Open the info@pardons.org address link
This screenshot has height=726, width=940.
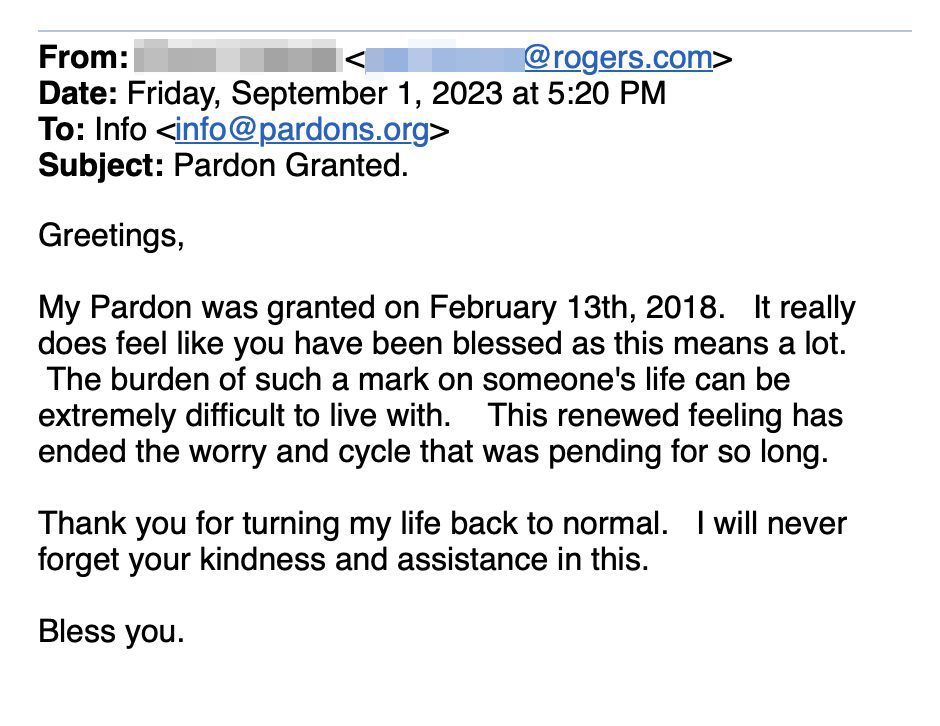302,130
